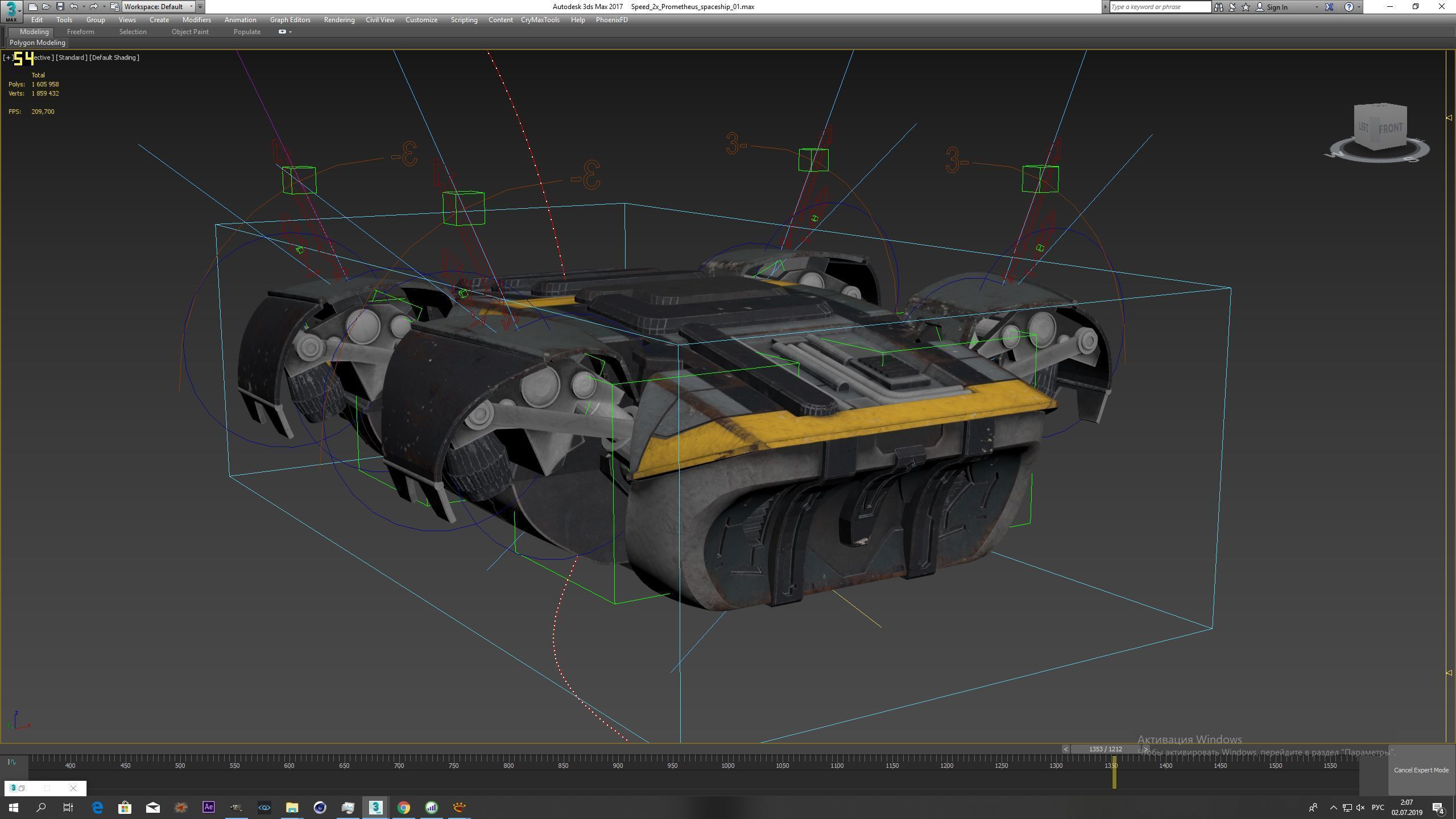Click the Undo arrow icon
Screen dimensions: 1456x819
click(73, 7)
